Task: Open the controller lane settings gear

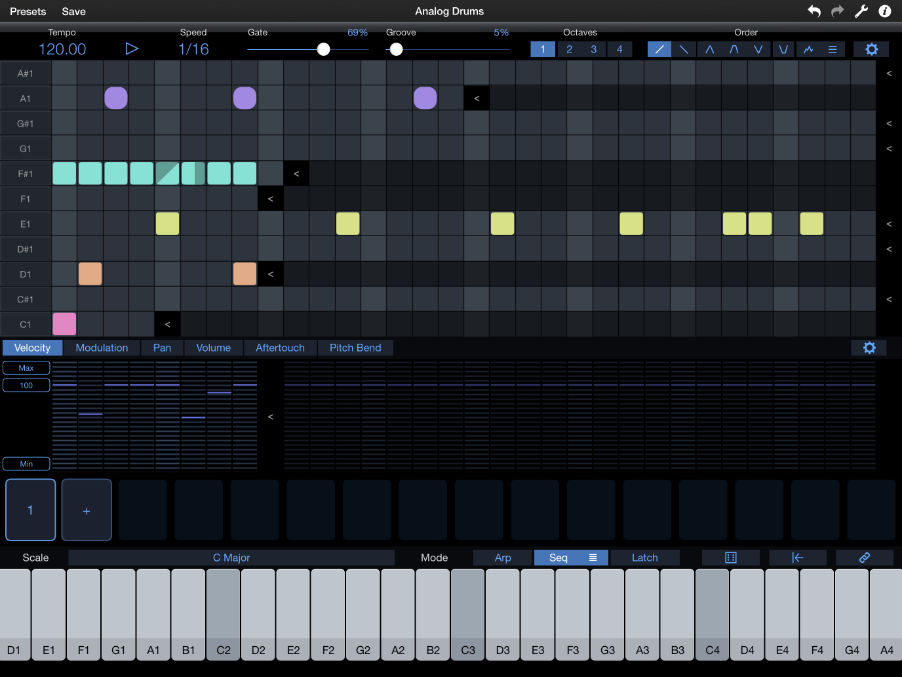Action: (x=868, y=347)
